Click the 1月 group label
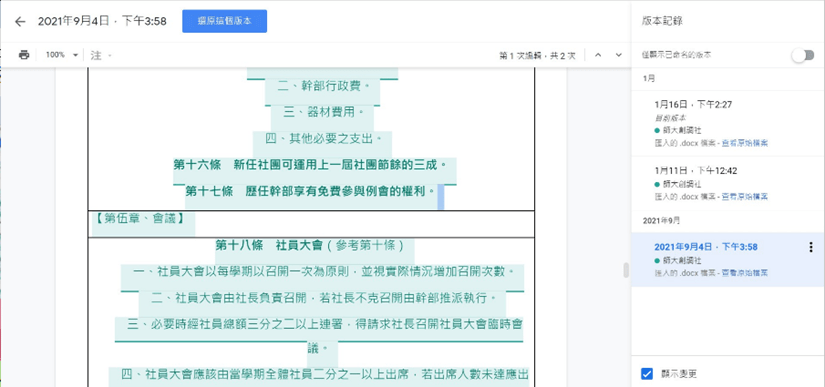825x387 pixels. [649, 78]
